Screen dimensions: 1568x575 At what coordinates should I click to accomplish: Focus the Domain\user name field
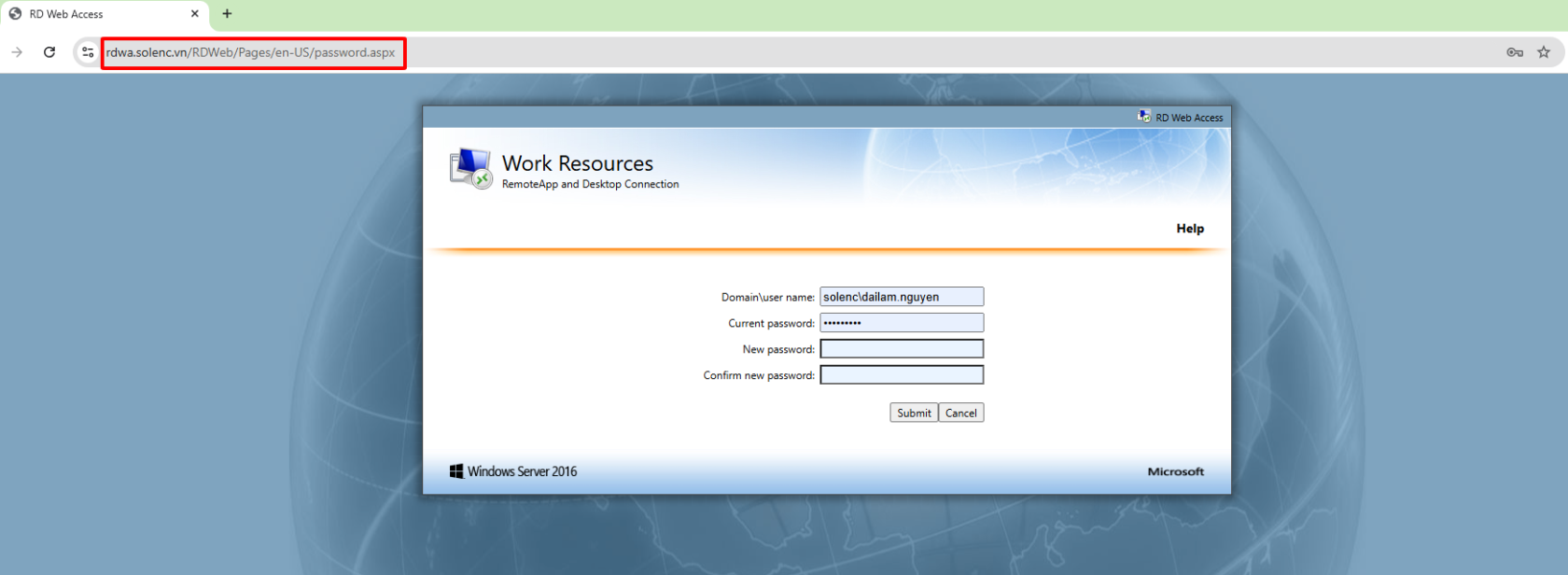(x=901, y=297)
